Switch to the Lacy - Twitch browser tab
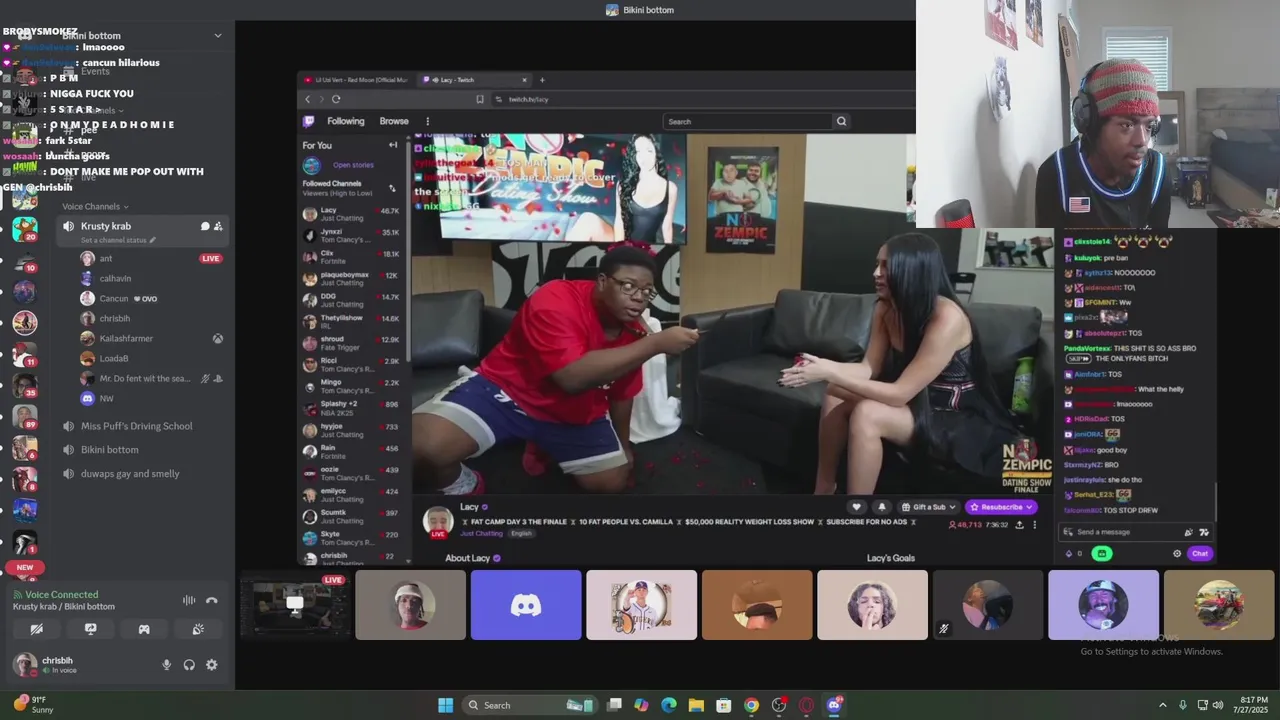This screenshot has width=1280, height=720. point(475,80)
